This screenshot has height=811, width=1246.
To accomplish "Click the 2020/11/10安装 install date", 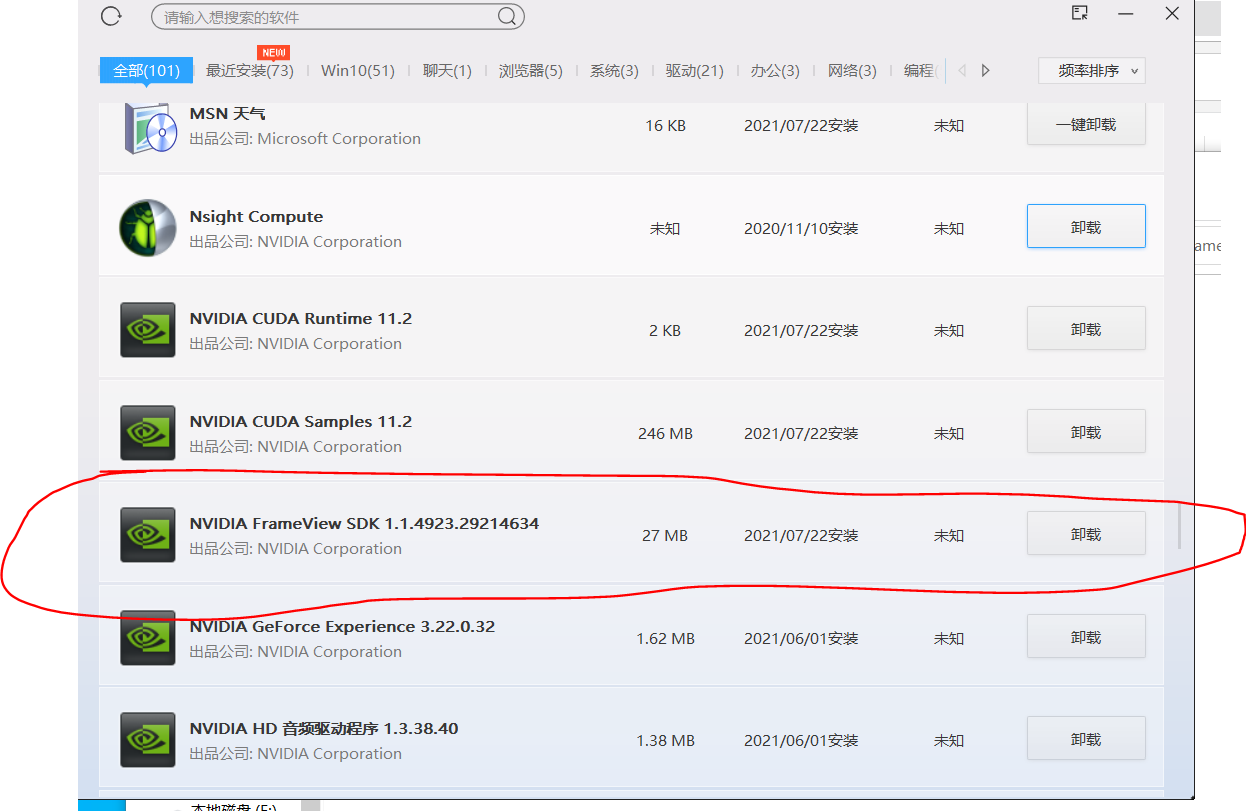I will [801, 229].
